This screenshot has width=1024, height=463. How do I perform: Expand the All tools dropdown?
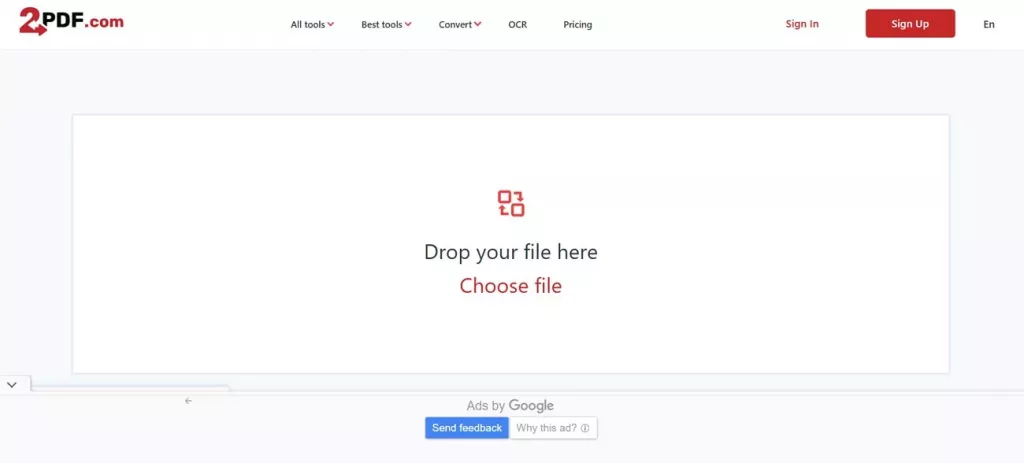[312, 25]
